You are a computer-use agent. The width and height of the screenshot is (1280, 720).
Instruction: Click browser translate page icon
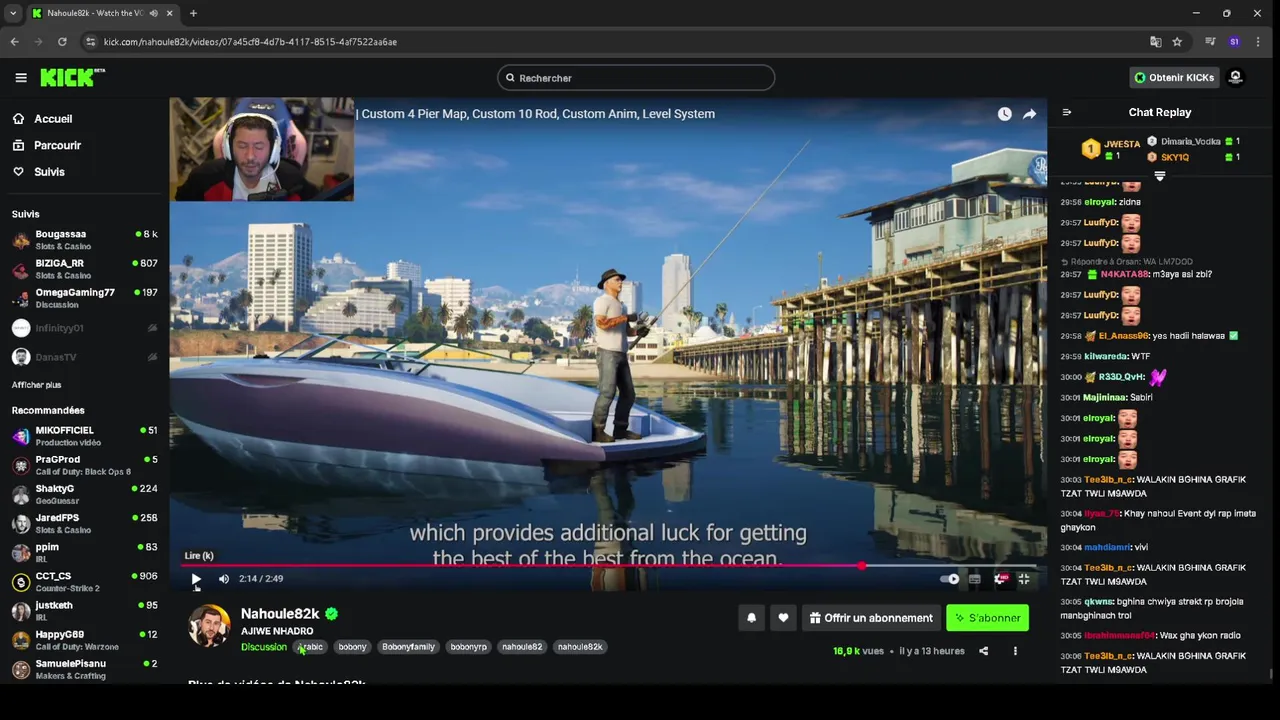pyautogui.click(x=1155, y=42)
